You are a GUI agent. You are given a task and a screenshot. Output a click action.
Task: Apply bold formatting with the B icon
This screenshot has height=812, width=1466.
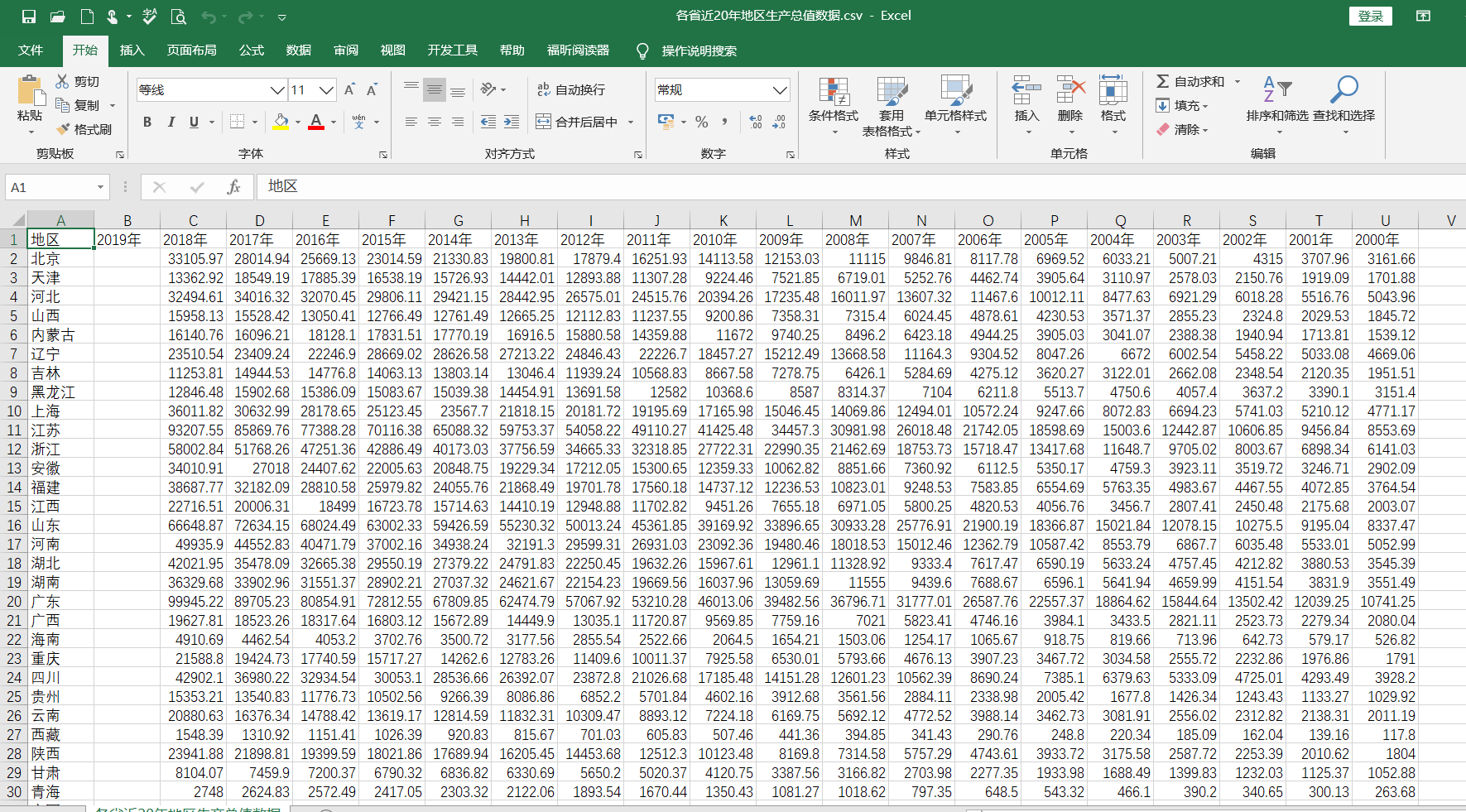pyautogui.click(x=147, y=122)
